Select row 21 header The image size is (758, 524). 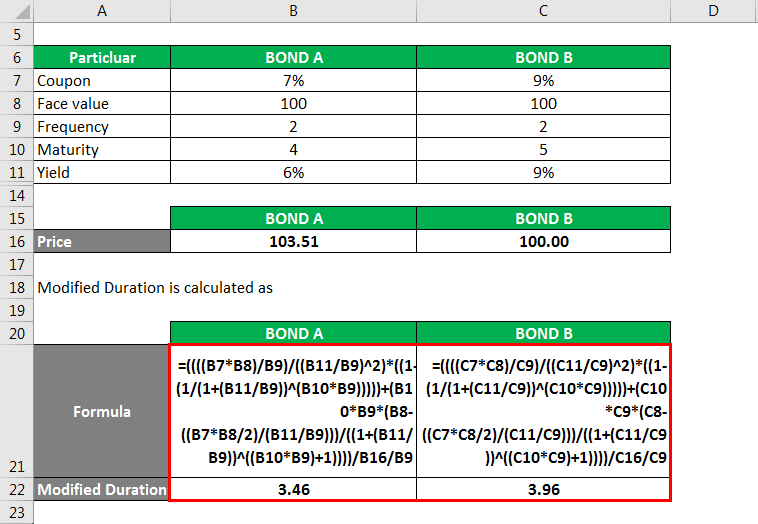coord(16,411)
